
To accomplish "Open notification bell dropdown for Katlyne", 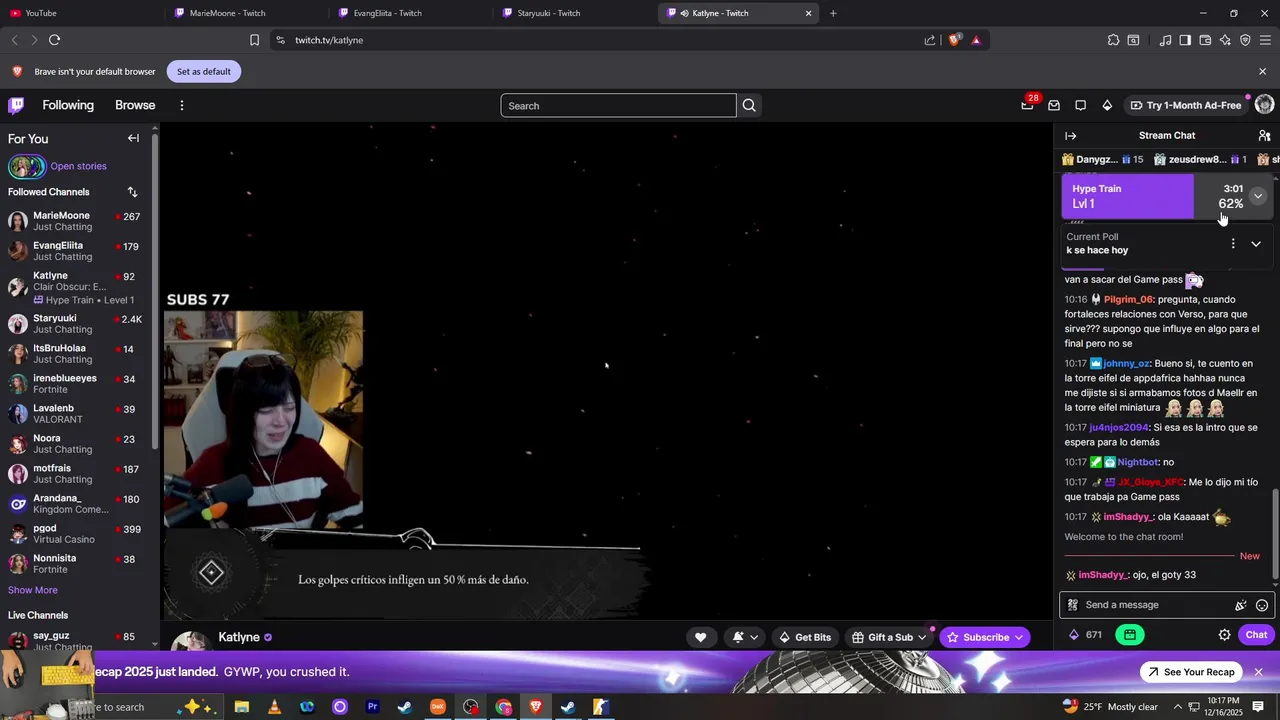I will click(x=745, y=637).
